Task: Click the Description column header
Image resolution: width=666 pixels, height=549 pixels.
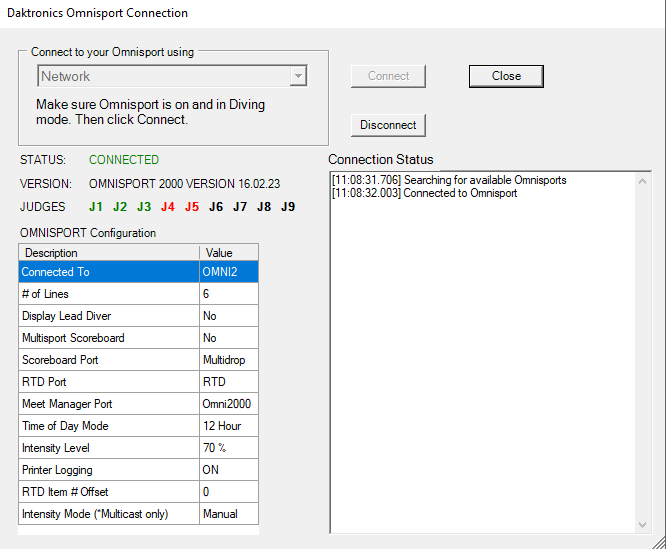Action: 109,253
